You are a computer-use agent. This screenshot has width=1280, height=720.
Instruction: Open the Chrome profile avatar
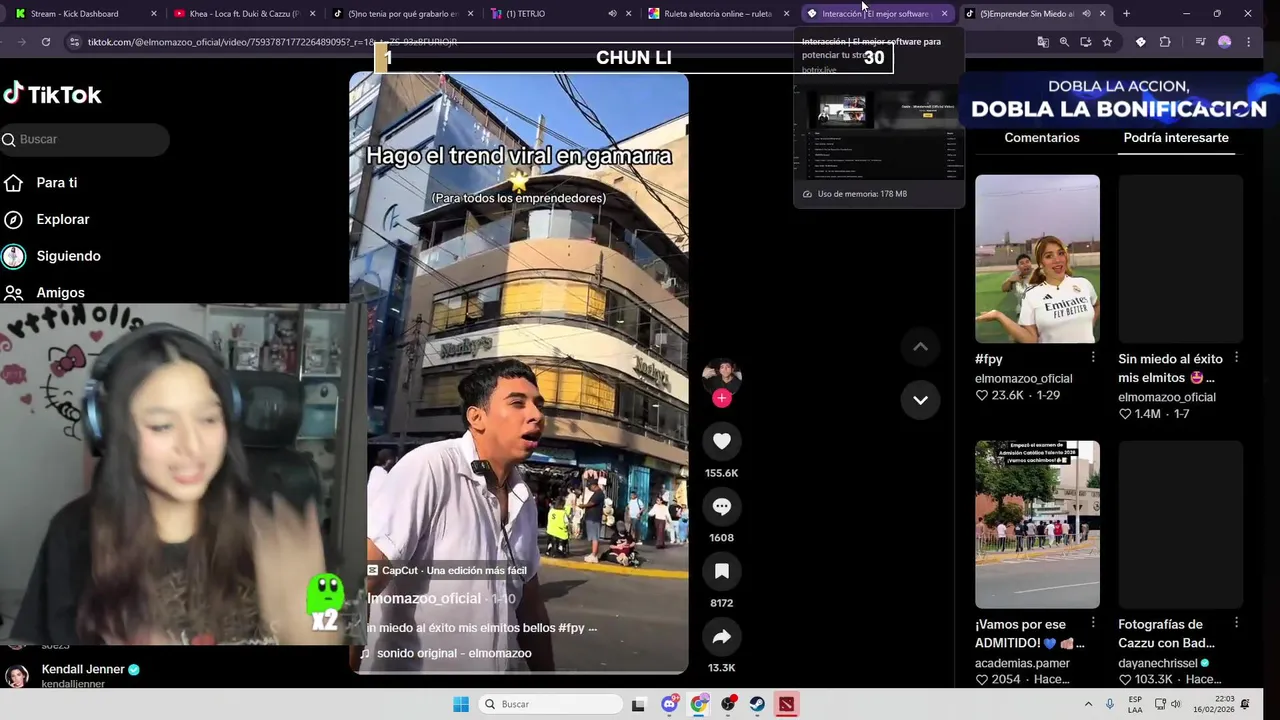[x=1224, y=42]
